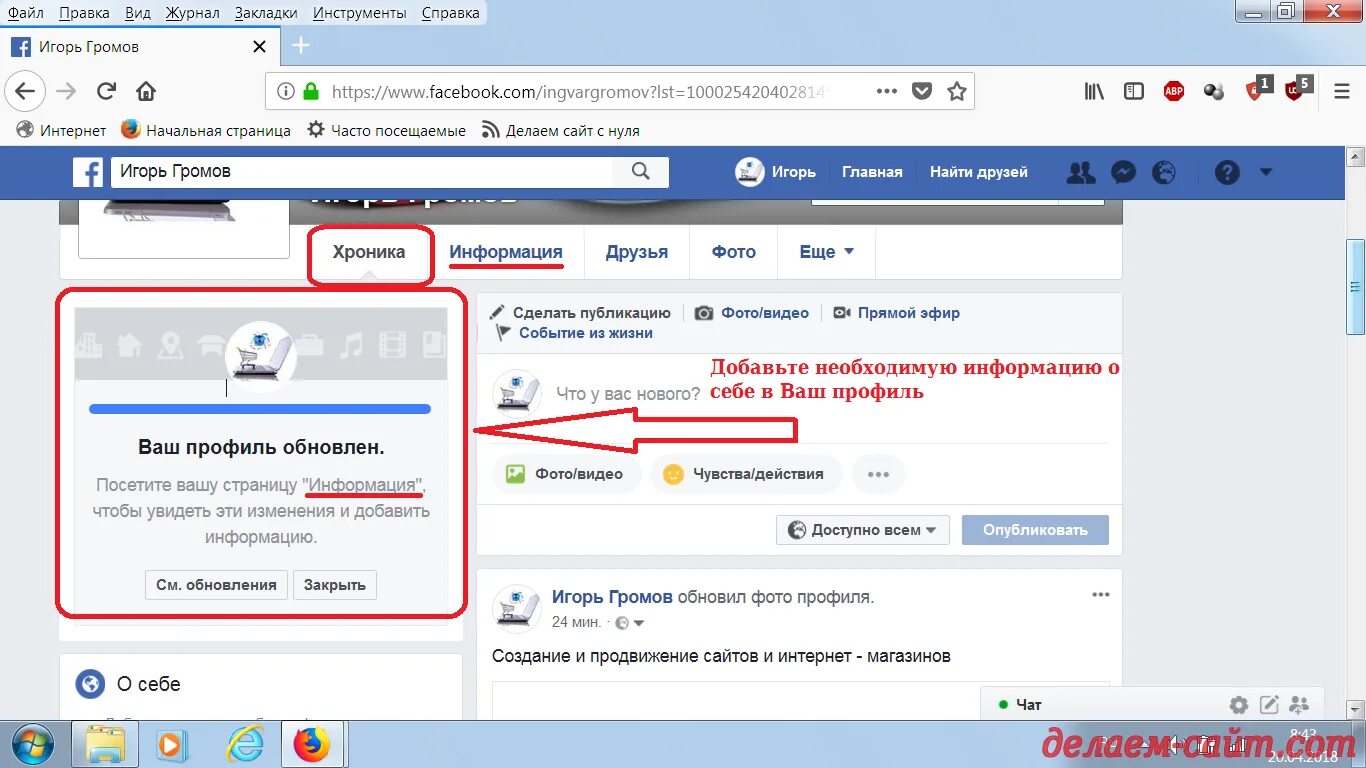Create a new group from the chat bar icon
1366x768 pixels.
1299,705
